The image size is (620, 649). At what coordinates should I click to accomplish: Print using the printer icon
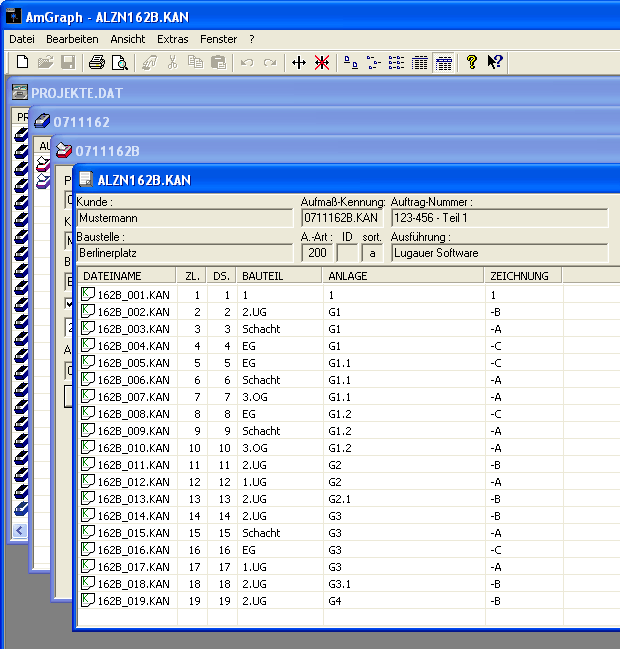point(97,62)
